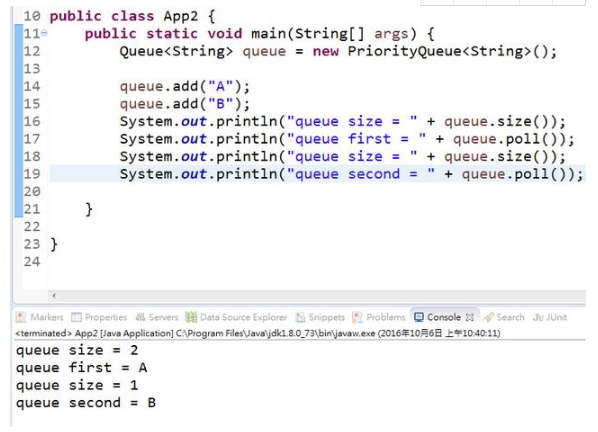Open the Servers view tab
Viewport: 598px width, 432px height.
click(x=157, y=317)
